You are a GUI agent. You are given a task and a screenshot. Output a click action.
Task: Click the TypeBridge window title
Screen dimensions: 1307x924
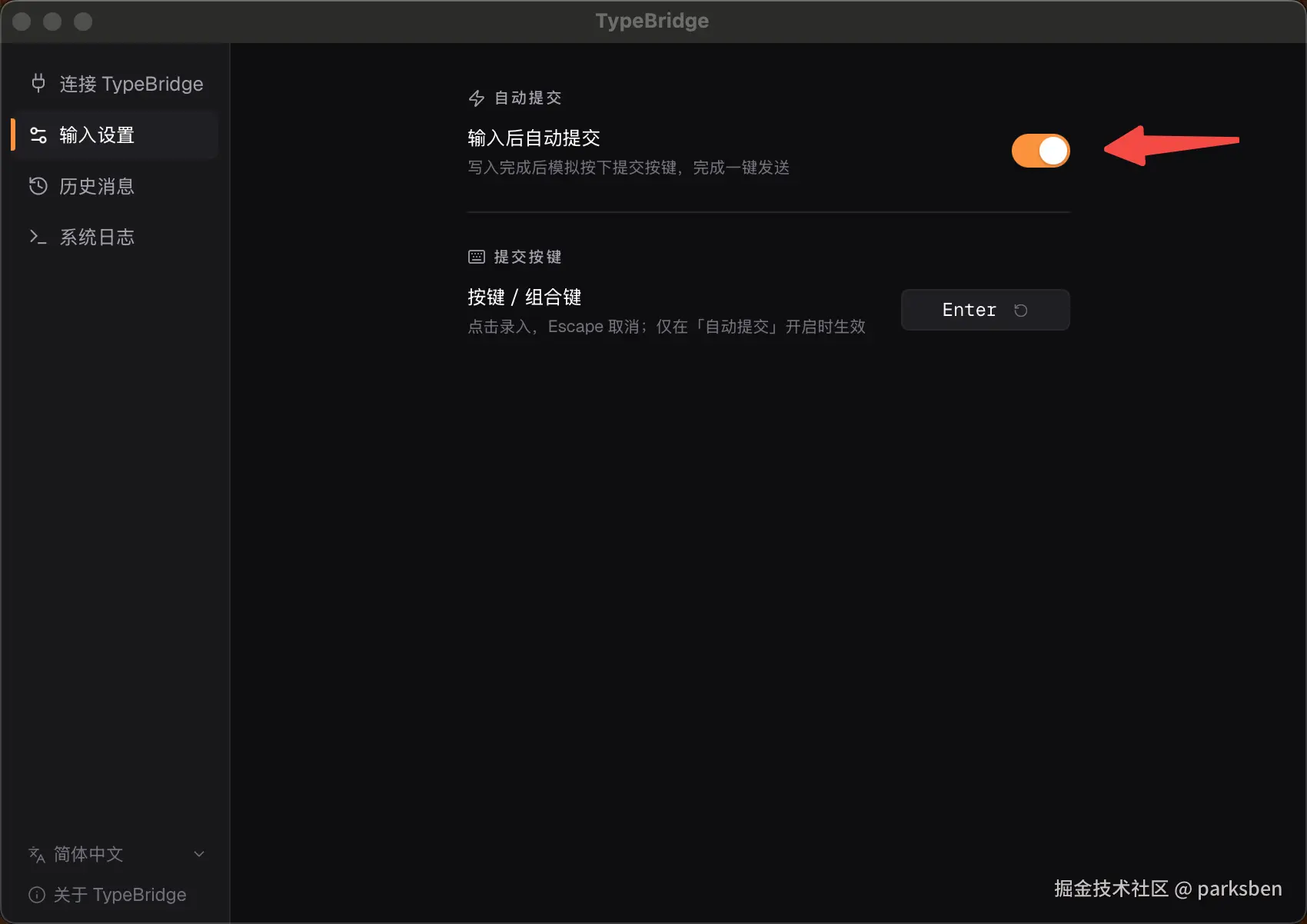pos(652,21)
